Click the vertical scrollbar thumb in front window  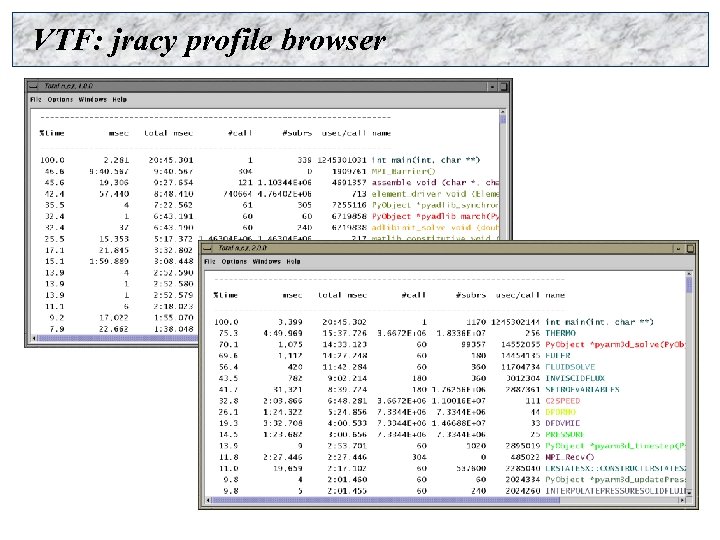[x=689, y=285]
